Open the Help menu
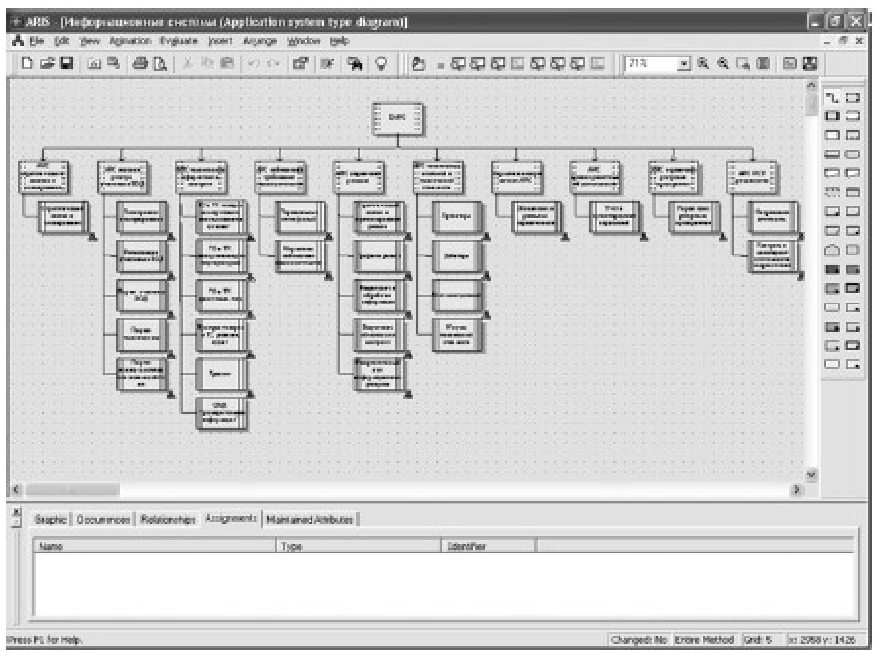This screenshot has width=883, height=657. click(x=340, y=41)
